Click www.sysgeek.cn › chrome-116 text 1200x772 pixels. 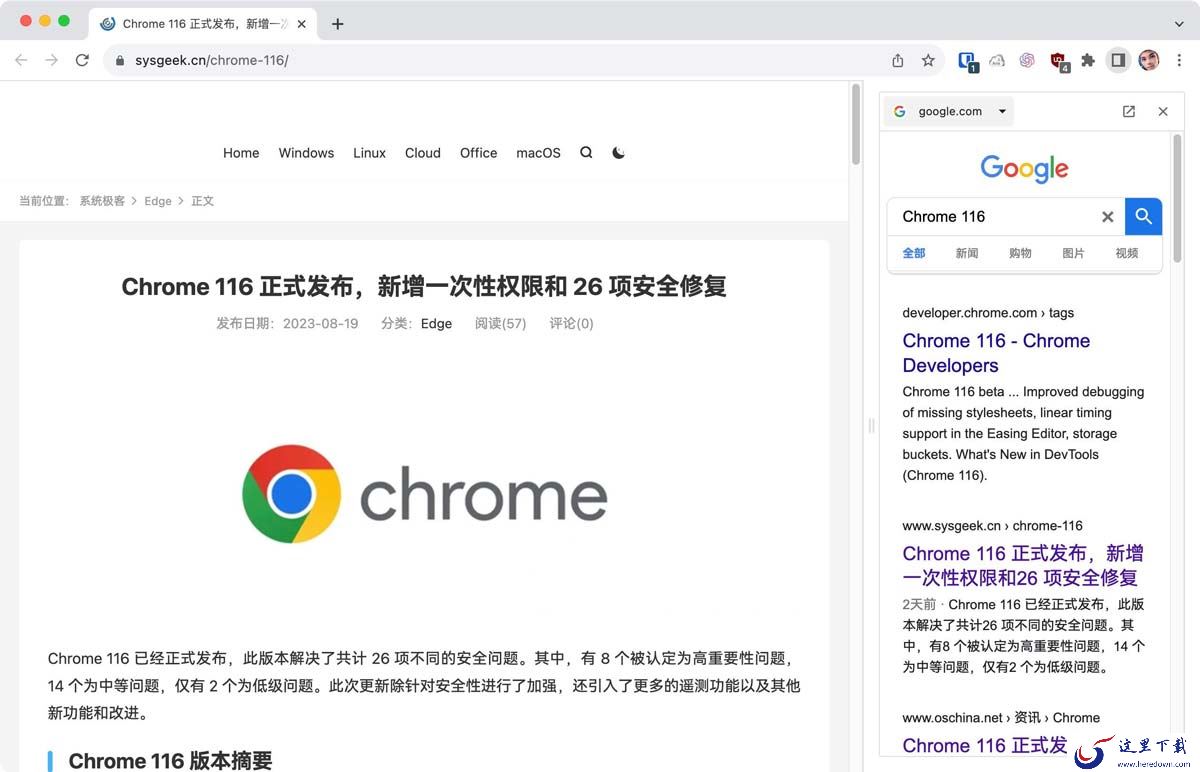pyautogui.click(x=992, y=525)
